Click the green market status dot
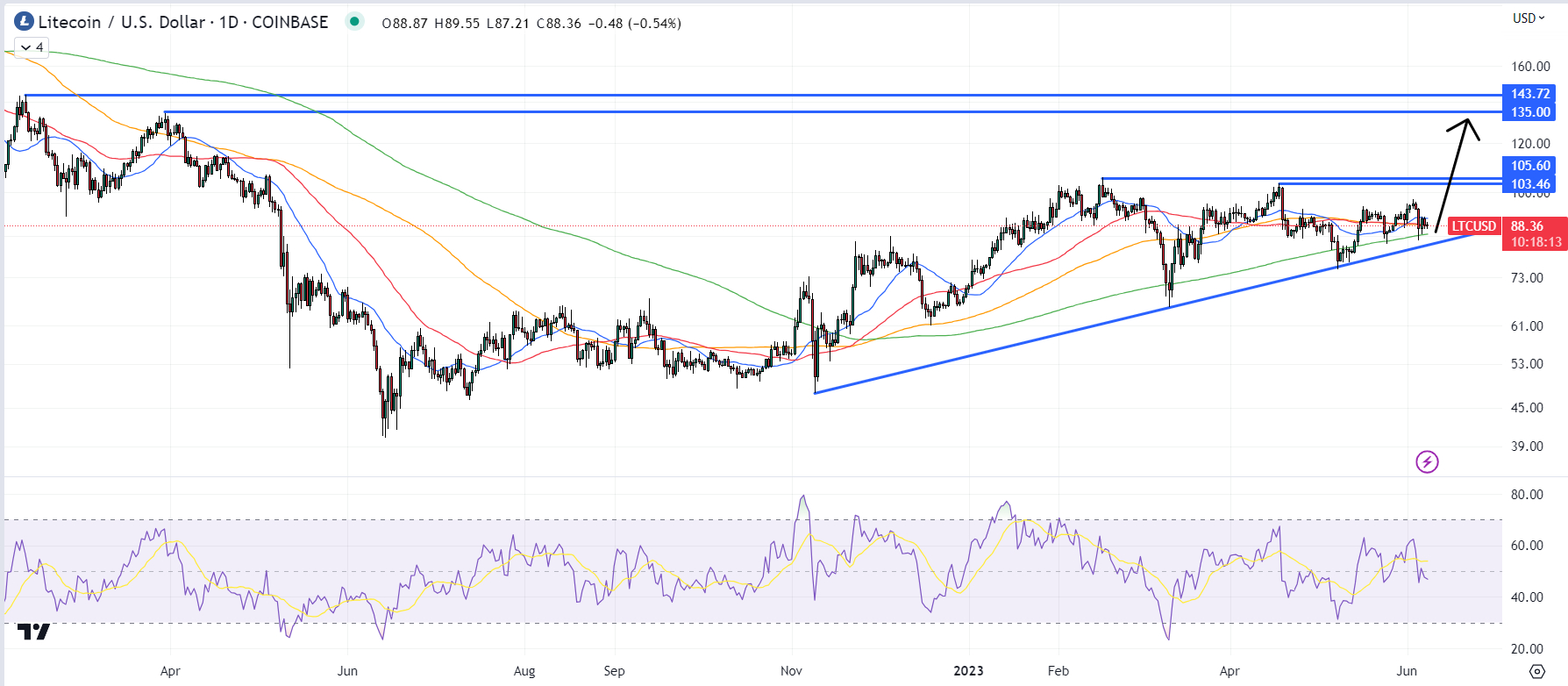1568x686 pixels. [x=354, y=21]
